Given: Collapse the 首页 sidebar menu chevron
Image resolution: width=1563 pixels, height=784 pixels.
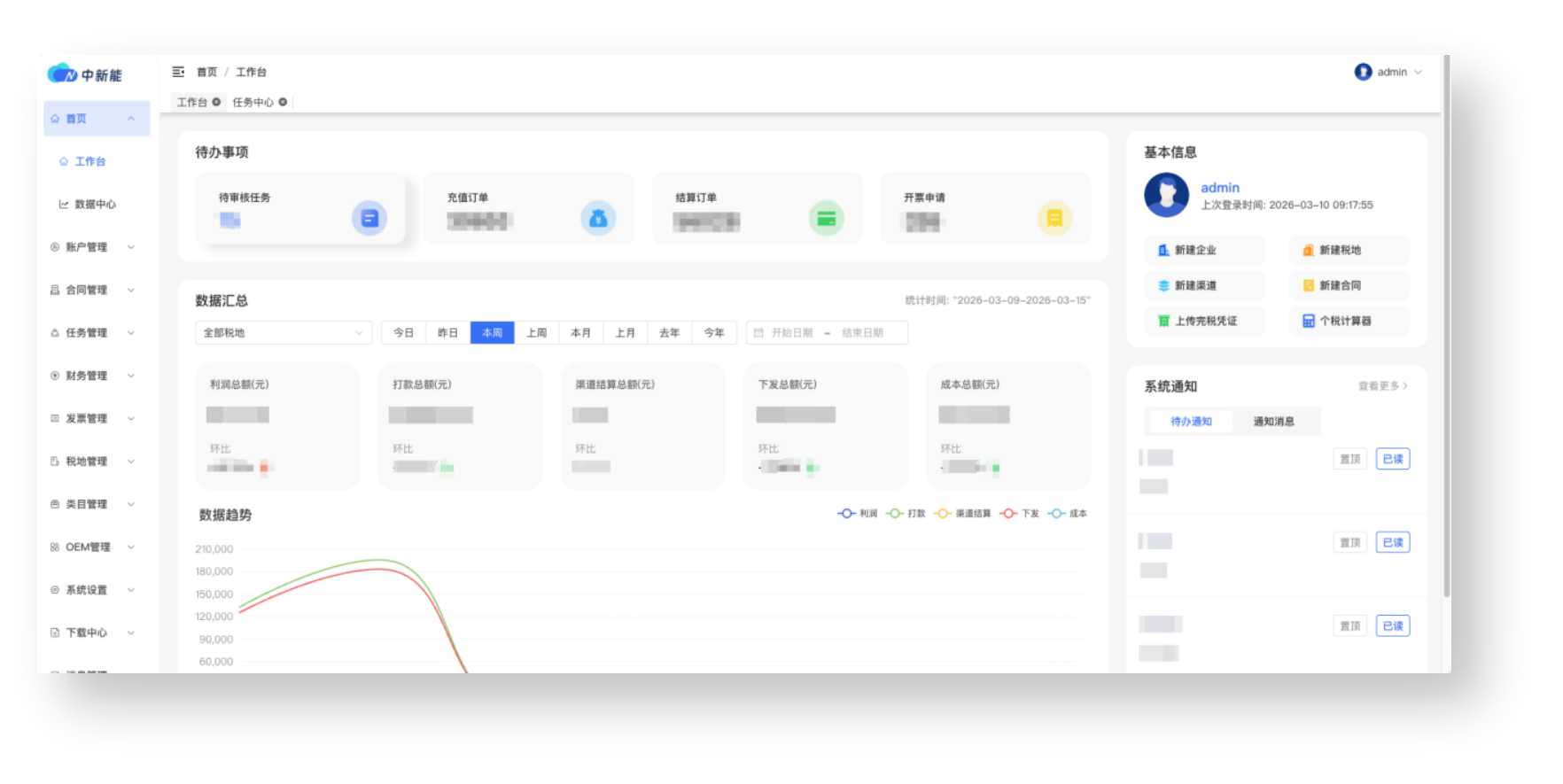Looking at the screenshot, I should (131, 119).
